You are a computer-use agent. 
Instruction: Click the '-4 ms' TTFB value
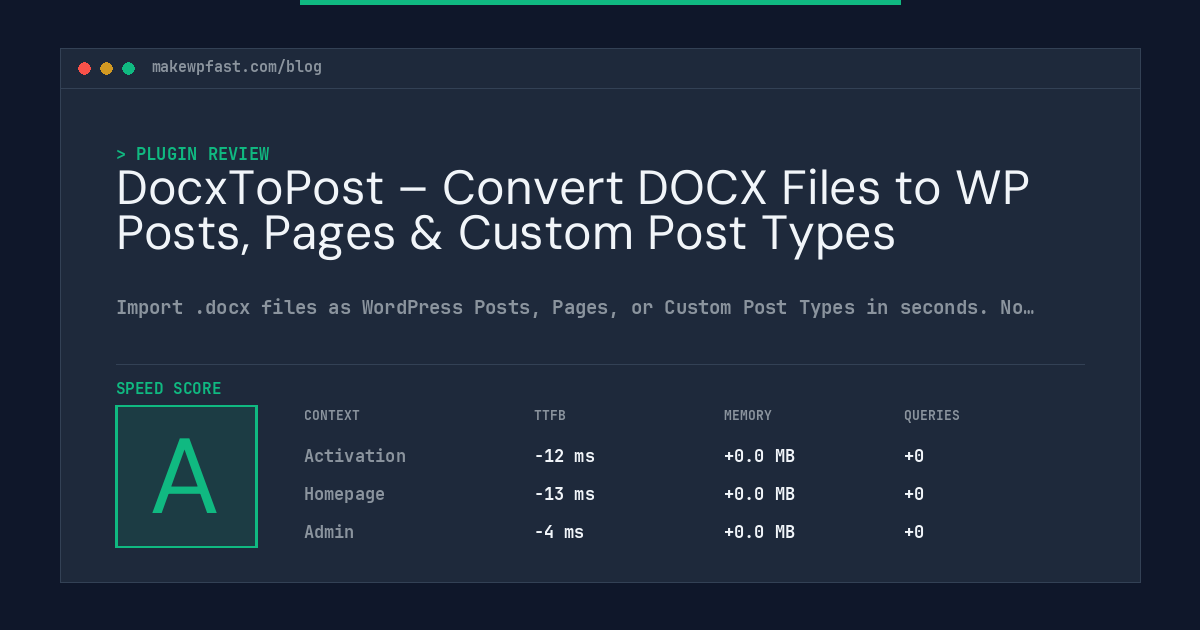click(x=559, y=532)
